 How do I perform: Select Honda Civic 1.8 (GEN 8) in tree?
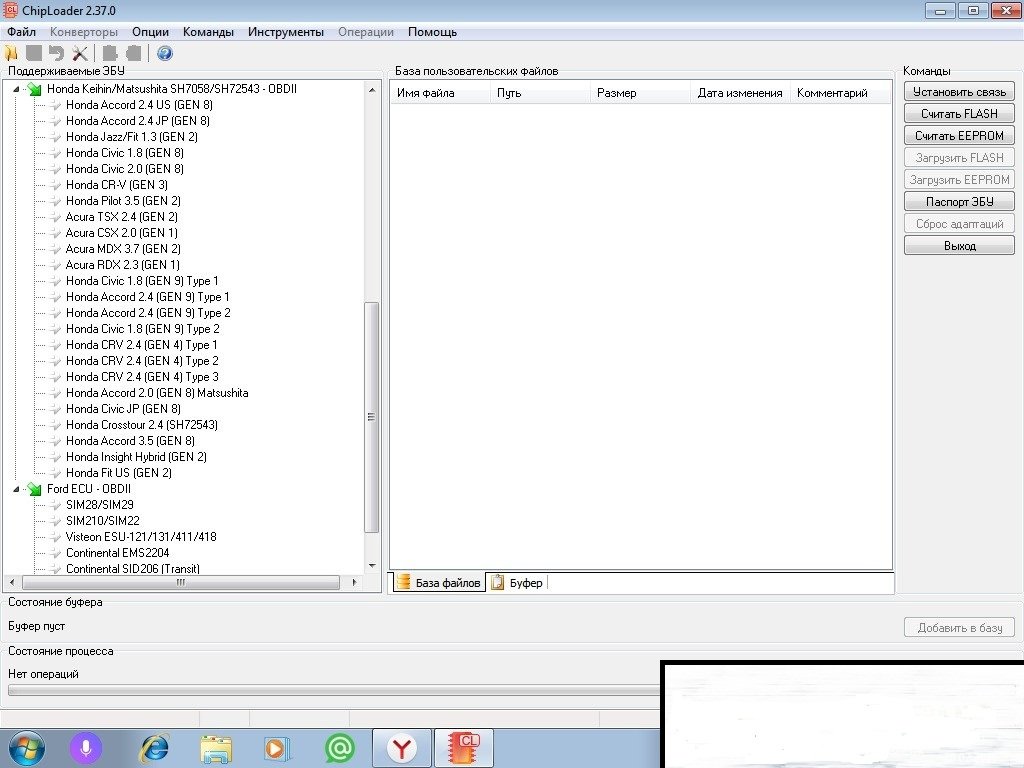click(x=124, y=153)
